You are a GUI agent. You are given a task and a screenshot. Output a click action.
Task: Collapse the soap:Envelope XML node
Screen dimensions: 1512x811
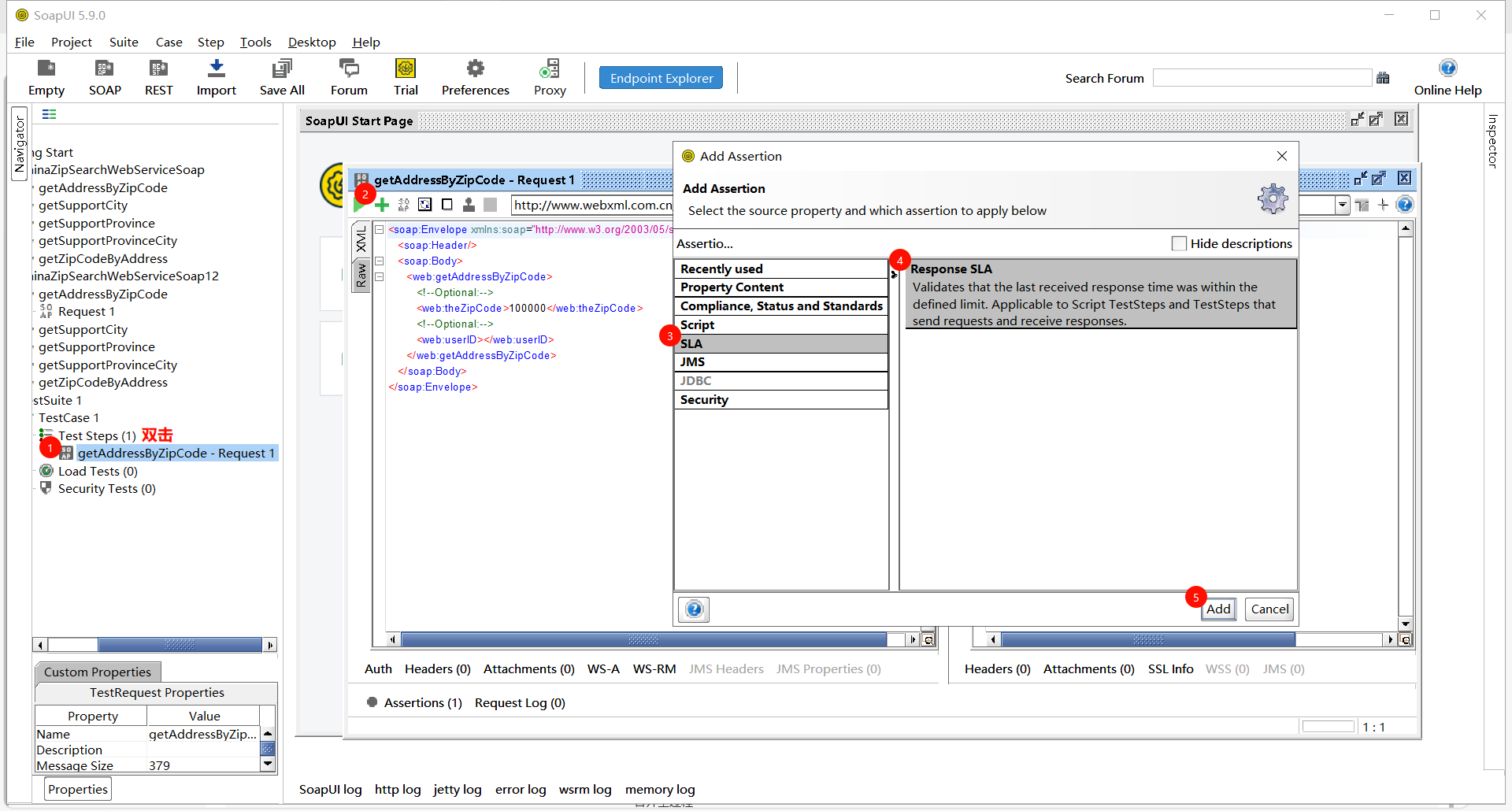click(x=379, y=230)
